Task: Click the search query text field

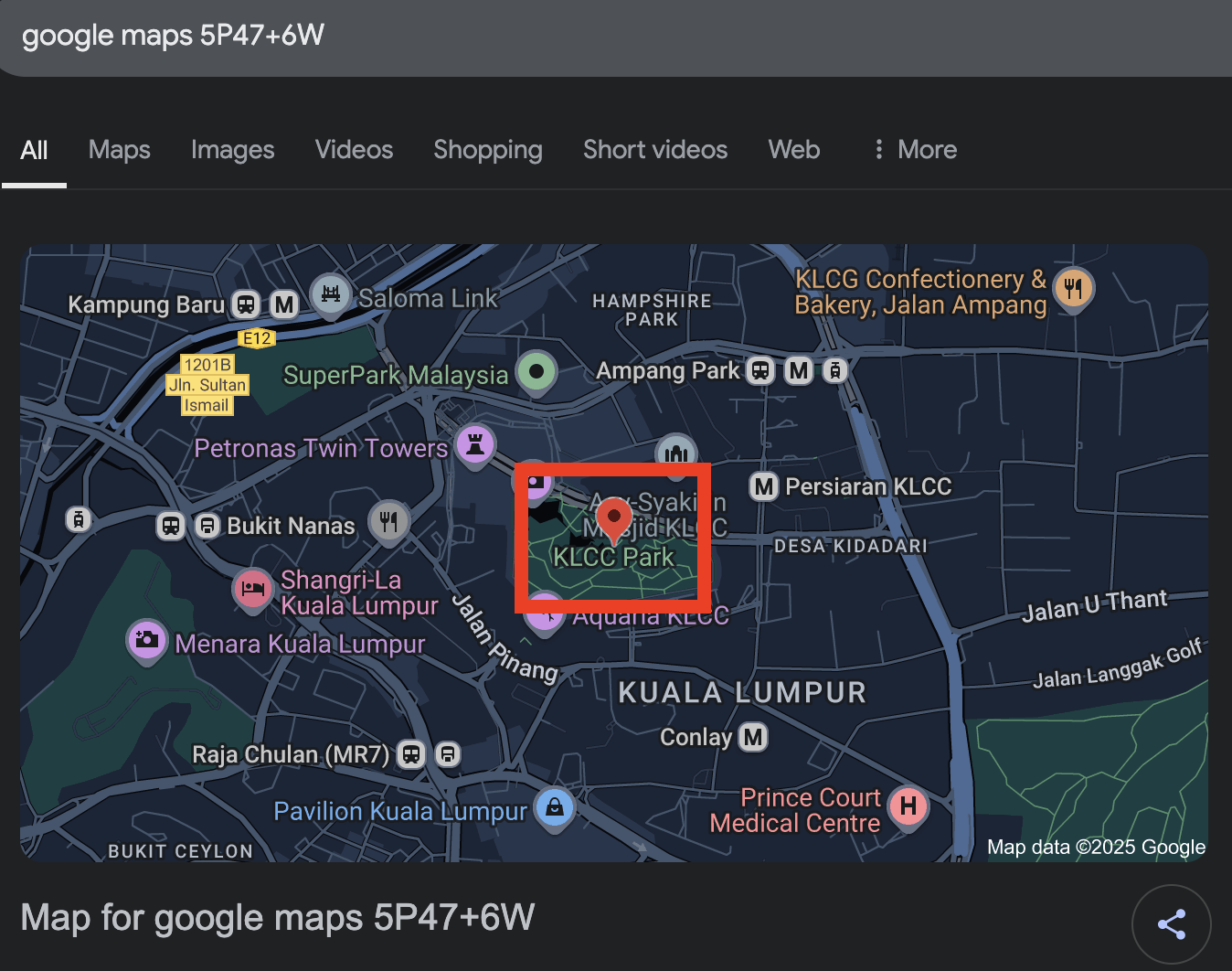Action: coord(616,37)
